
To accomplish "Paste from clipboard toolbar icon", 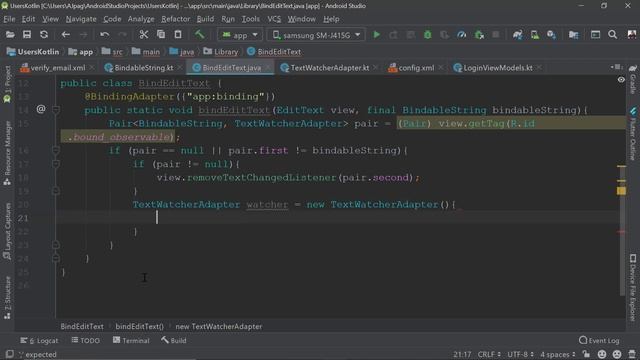I will 178,35.
